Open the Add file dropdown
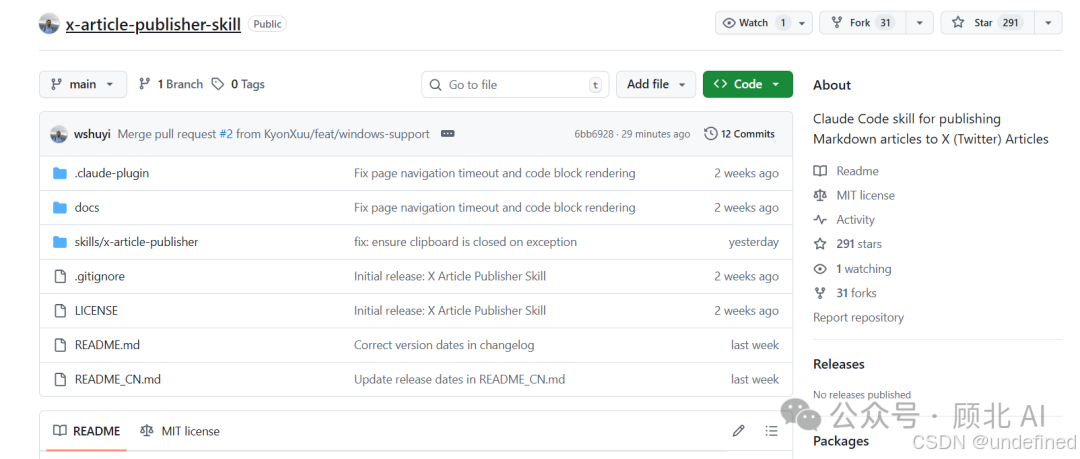This screenshot has width=1080, height=459. click(656, 84)
